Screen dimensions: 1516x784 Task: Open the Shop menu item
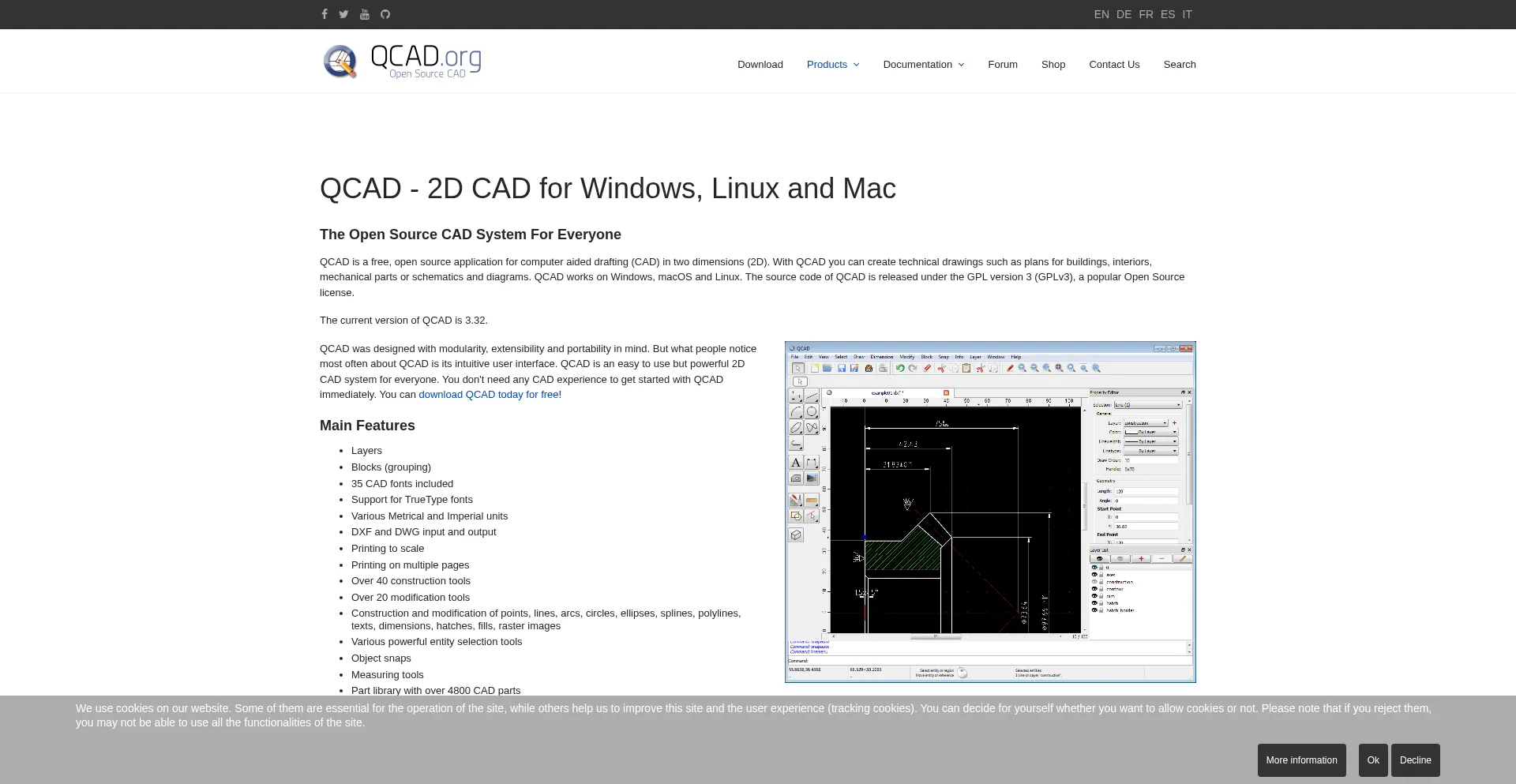1053,65
